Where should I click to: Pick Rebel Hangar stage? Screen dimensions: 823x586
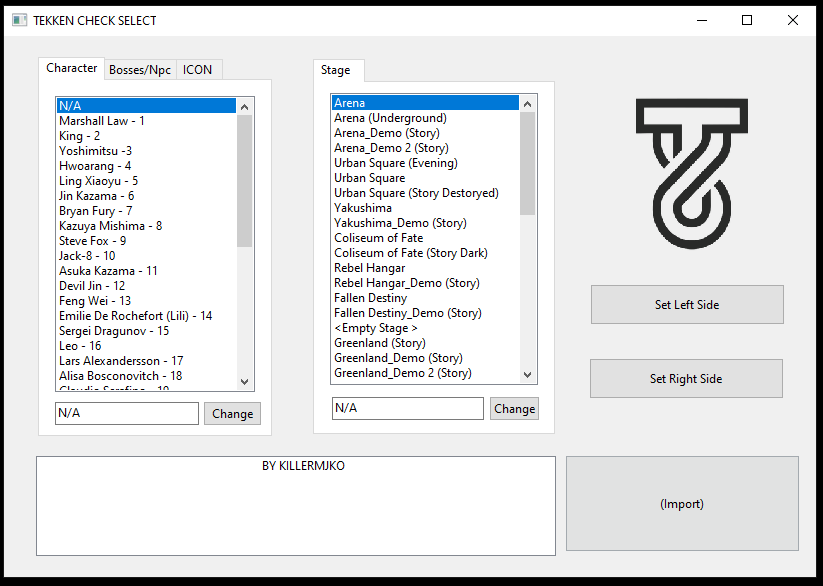[426, 268]
